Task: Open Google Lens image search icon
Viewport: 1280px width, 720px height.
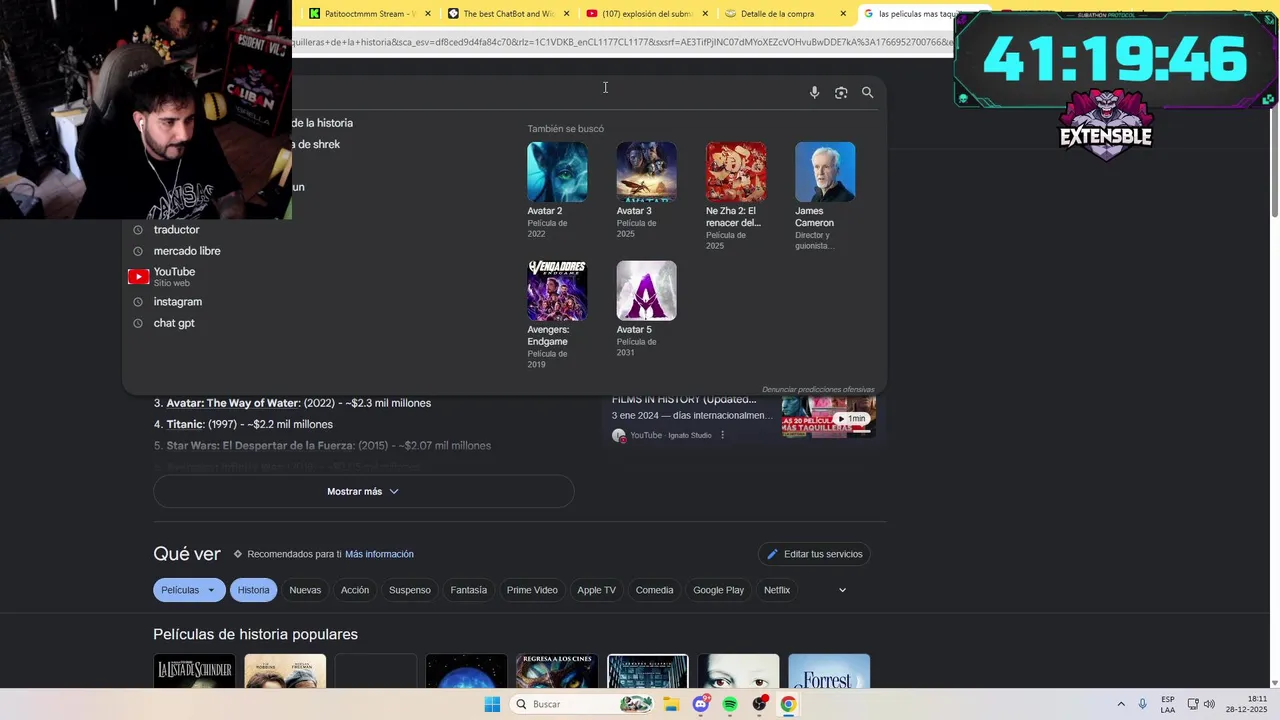Action: click(841, 92)
